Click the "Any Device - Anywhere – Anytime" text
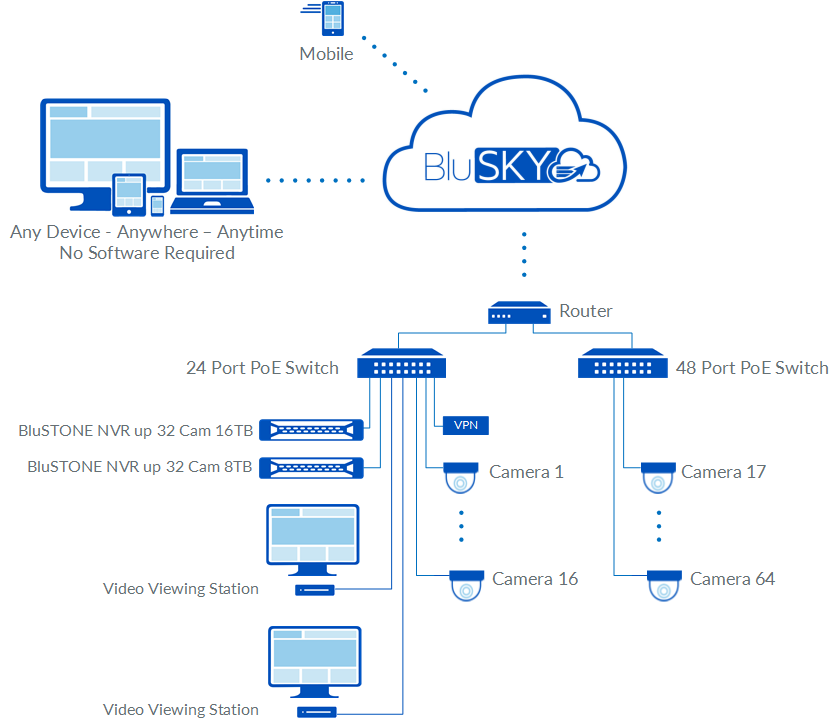This screenshot has height=727, width=839. [147, 232]
